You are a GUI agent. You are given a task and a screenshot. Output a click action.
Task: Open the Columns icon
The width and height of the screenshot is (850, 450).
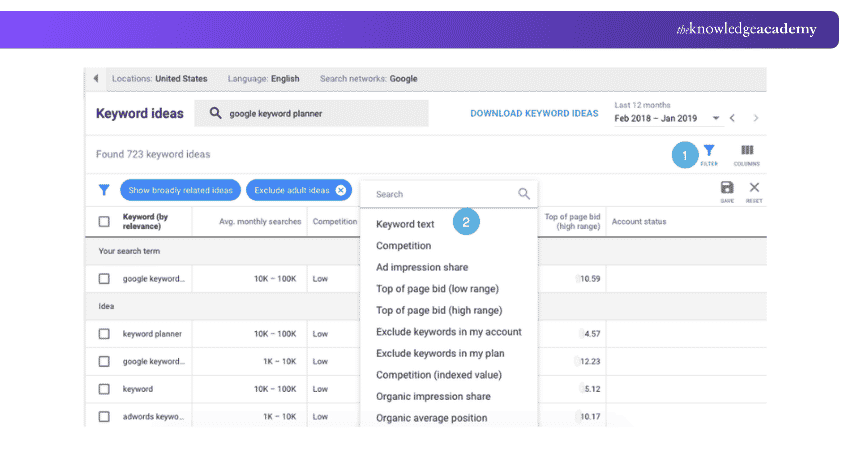coord(747,150)
